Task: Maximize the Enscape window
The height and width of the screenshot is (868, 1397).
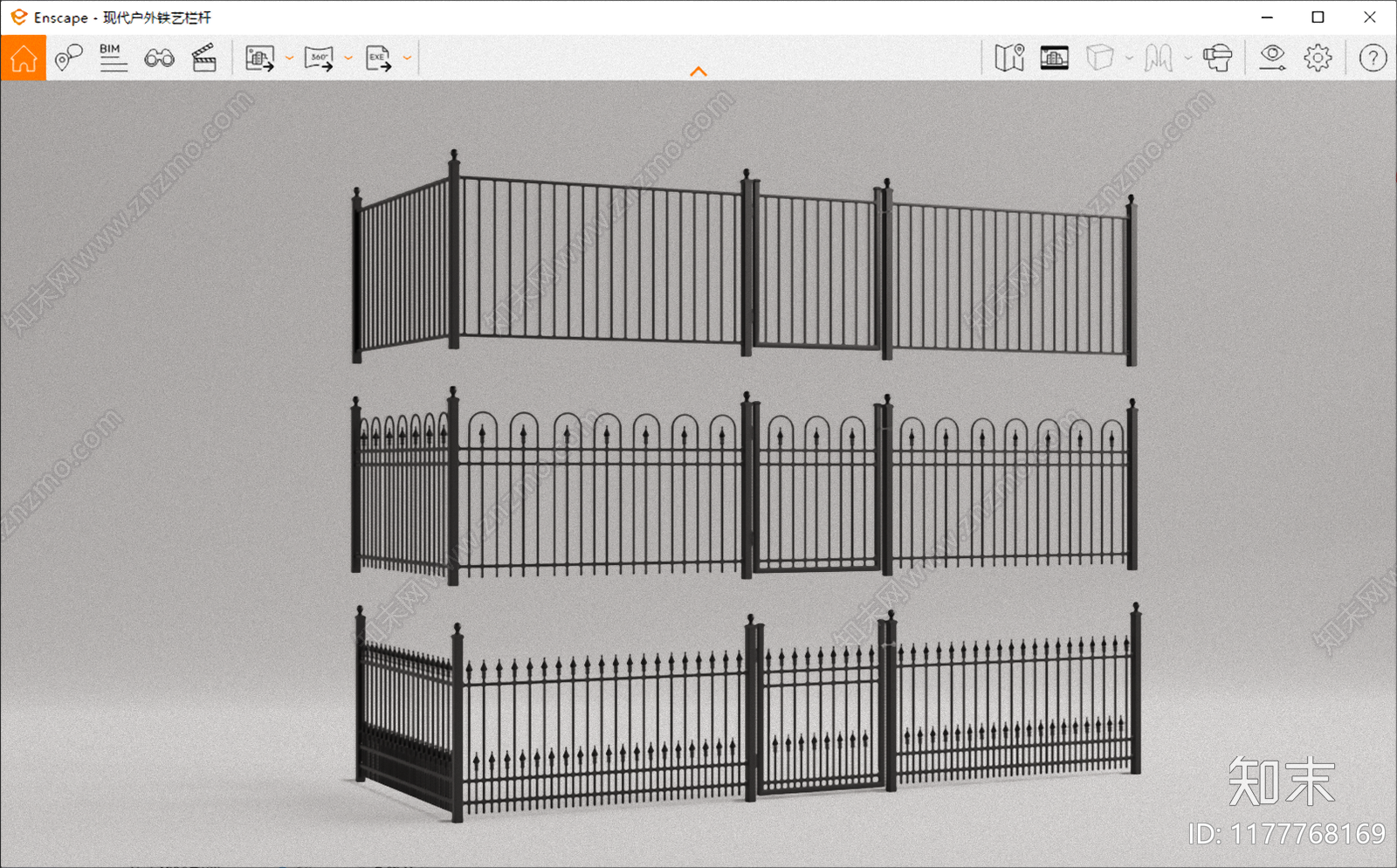Action: (x=1318, y=17)
